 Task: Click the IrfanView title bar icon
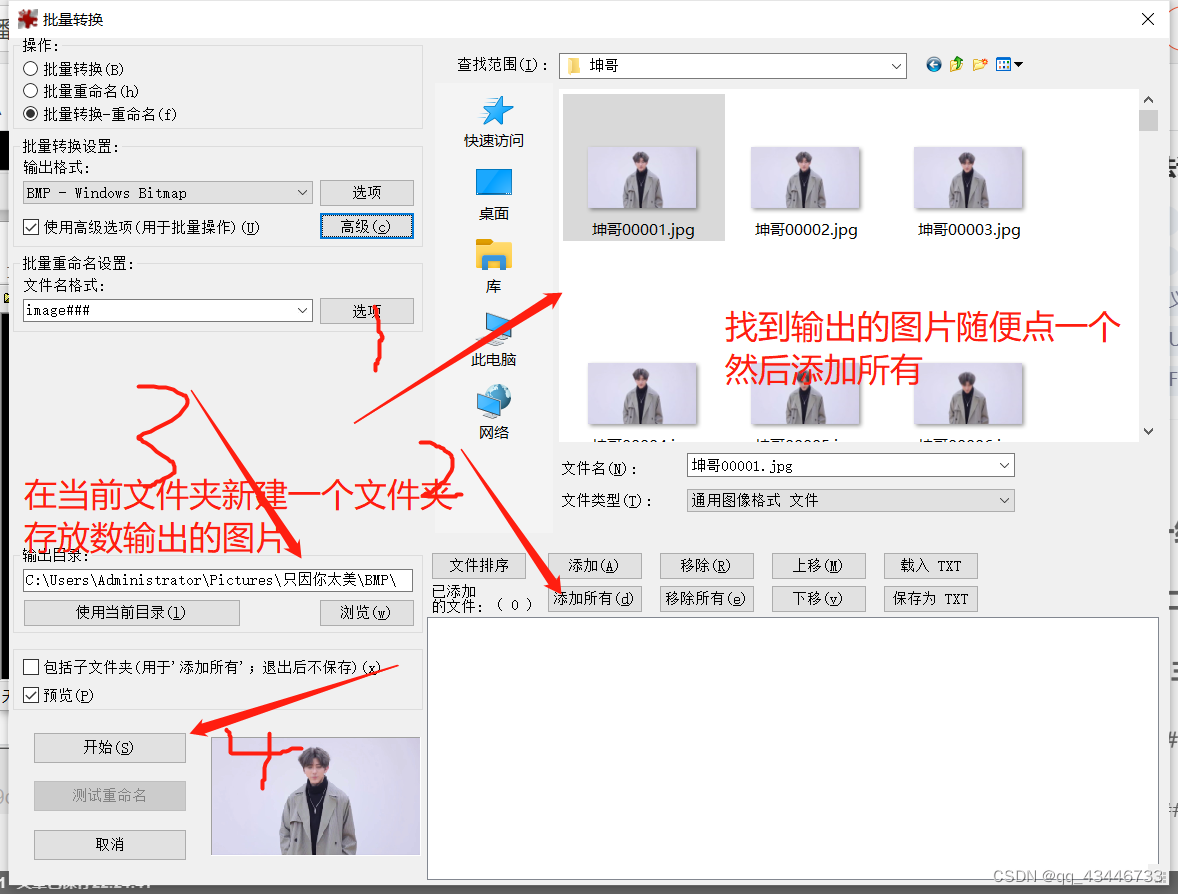[x=28, y=19]
